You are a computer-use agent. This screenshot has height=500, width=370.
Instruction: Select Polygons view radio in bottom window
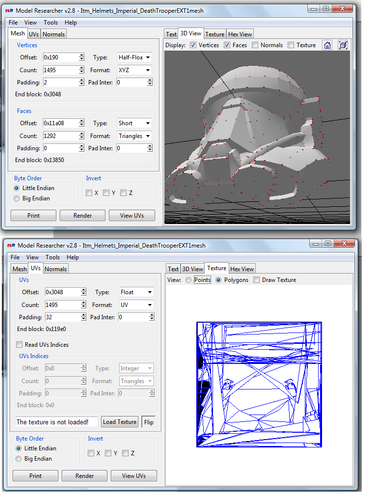219,280
